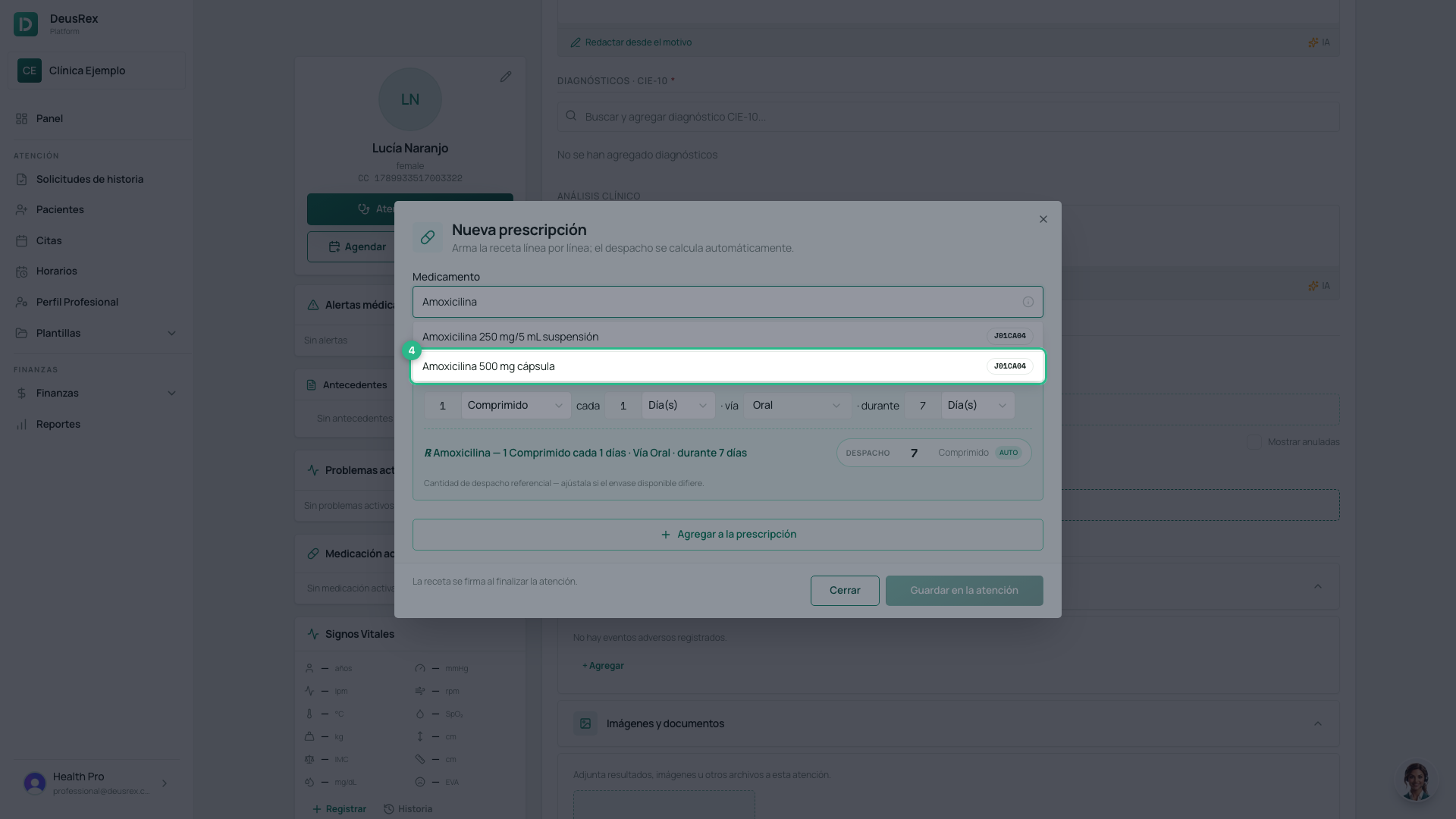
Task: Click Agendar button on patient card
Action: (x=357, y=247)
